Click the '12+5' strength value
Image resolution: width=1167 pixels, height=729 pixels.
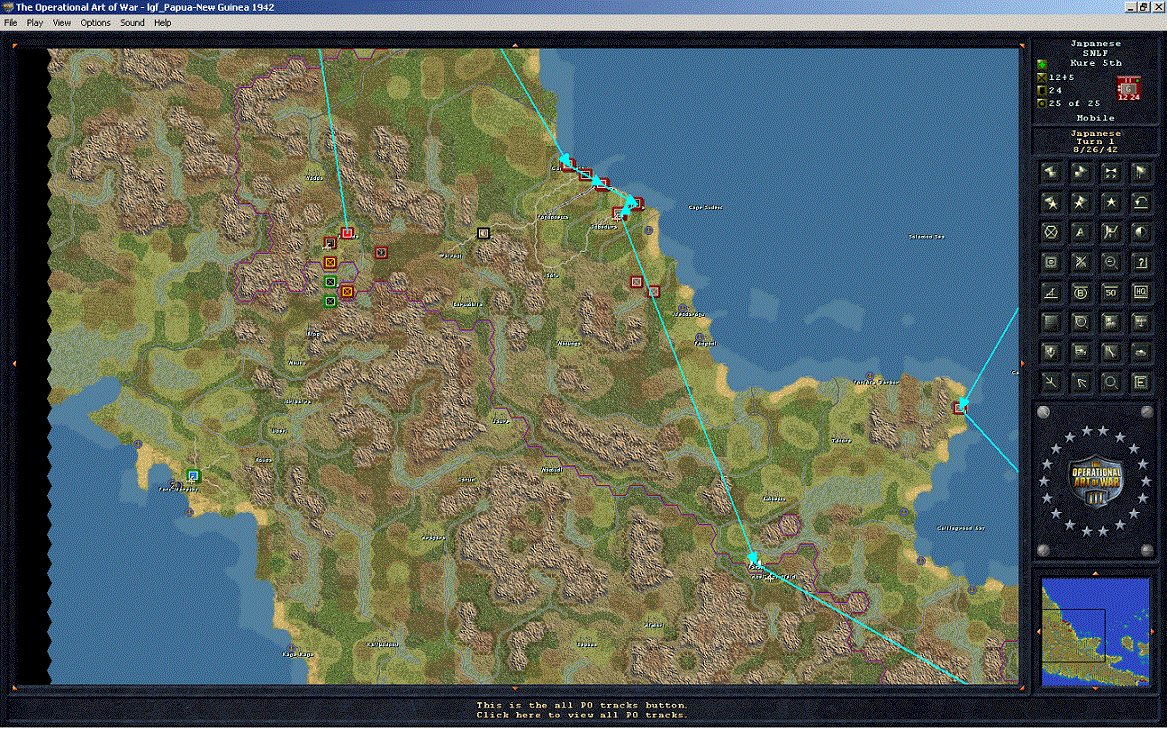[1061, 77]
